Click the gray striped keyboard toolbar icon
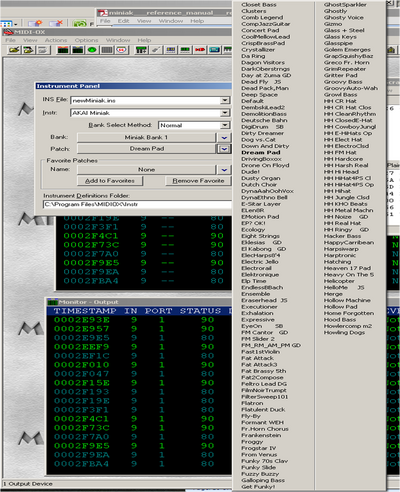400x492 pixels. coord(107,50)
